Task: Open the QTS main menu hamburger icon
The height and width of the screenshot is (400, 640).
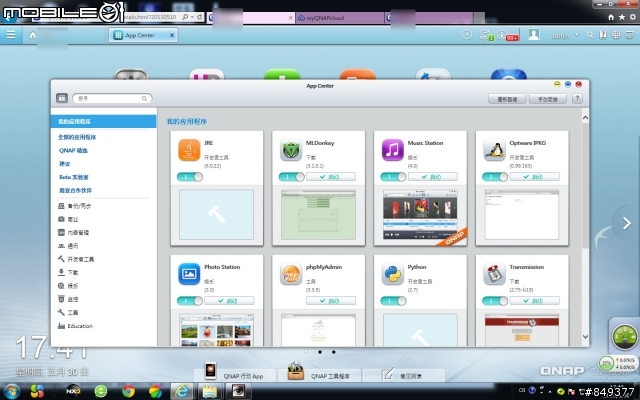Action: point(11,35)
